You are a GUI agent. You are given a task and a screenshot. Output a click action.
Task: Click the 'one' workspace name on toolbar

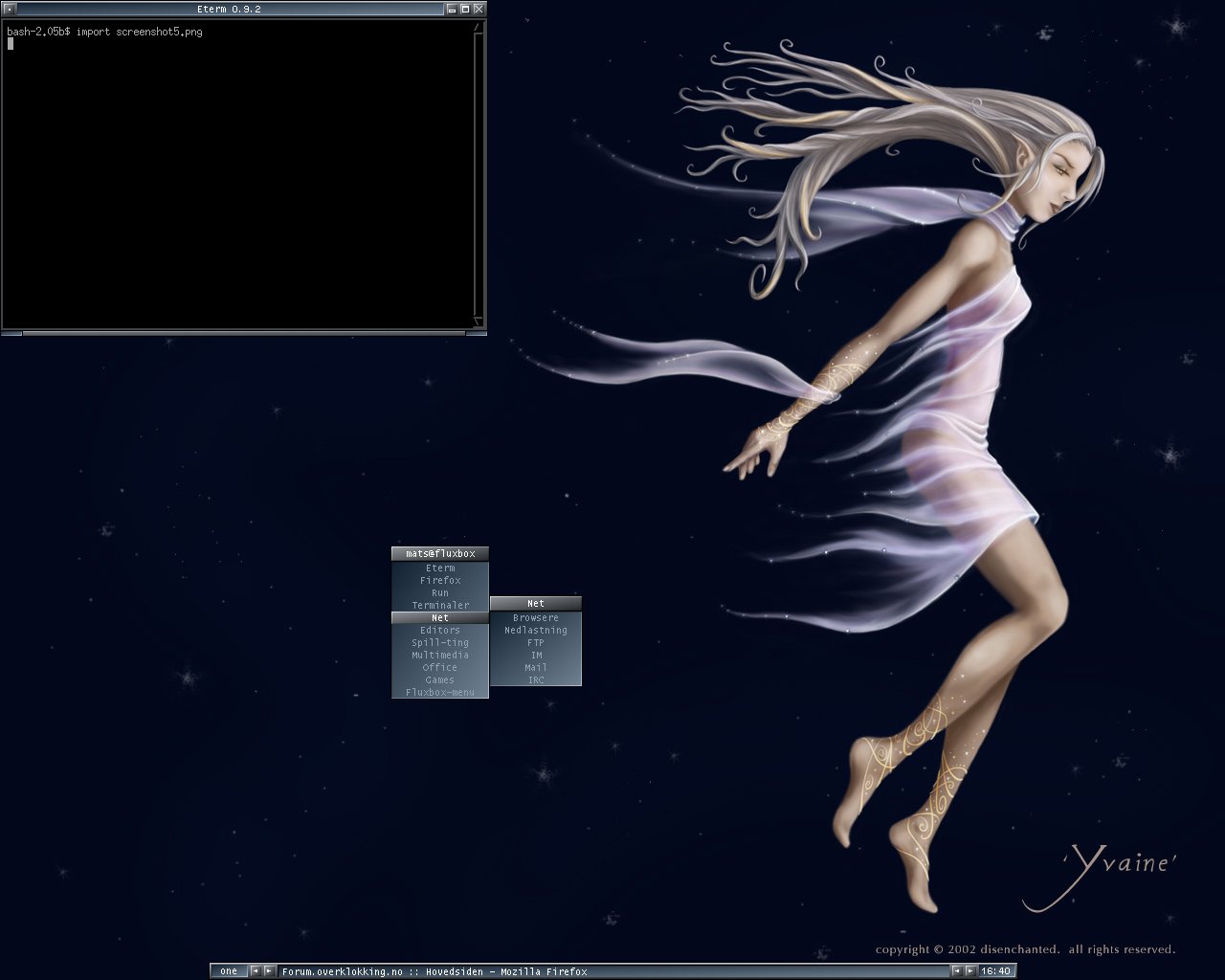pyautogui.click(x=229, y=971)
